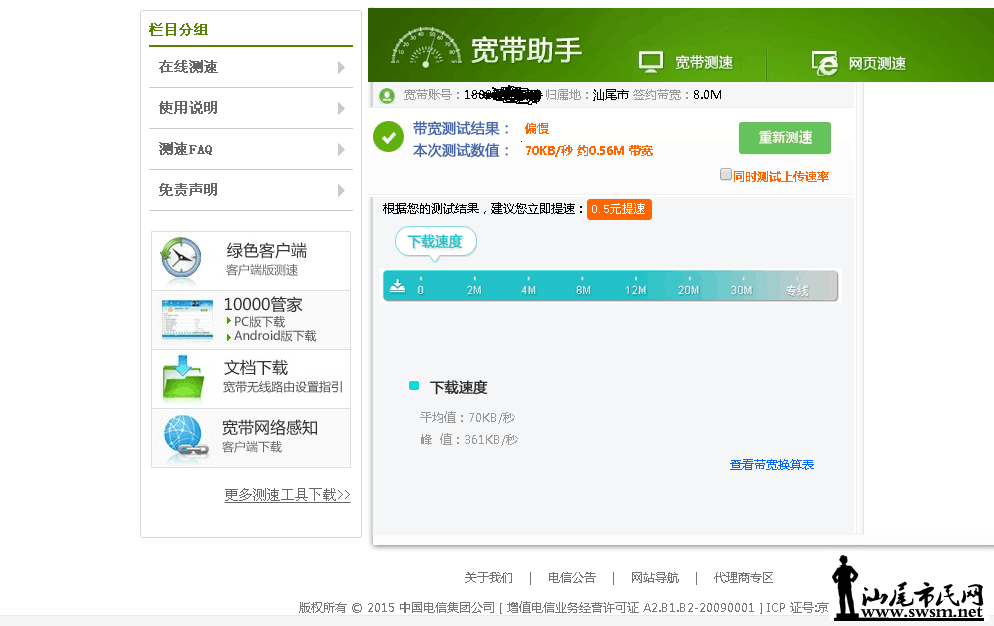The height and width of the screenshot is (626, 994).
Task: Click the 0.5元提速 orange button
Action: pos(619,209)
